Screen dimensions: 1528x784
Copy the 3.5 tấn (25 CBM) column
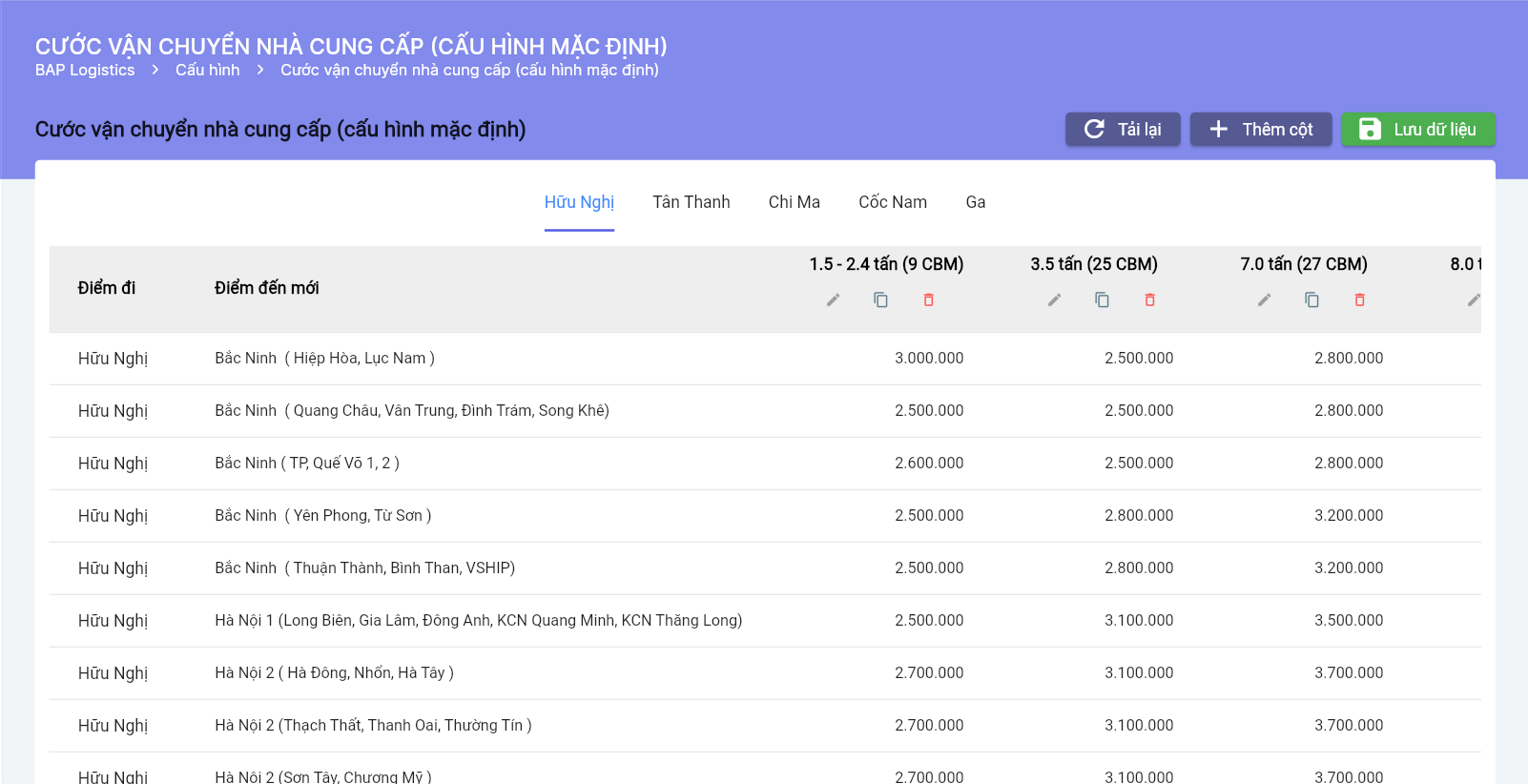pos(1102,300)
